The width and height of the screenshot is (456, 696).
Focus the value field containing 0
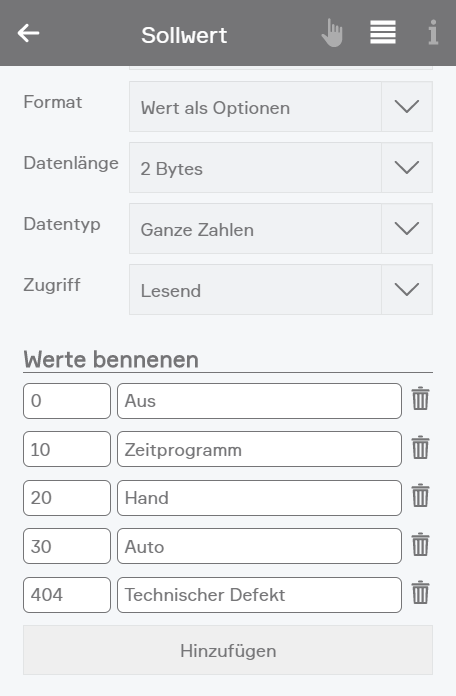point(67,401)
